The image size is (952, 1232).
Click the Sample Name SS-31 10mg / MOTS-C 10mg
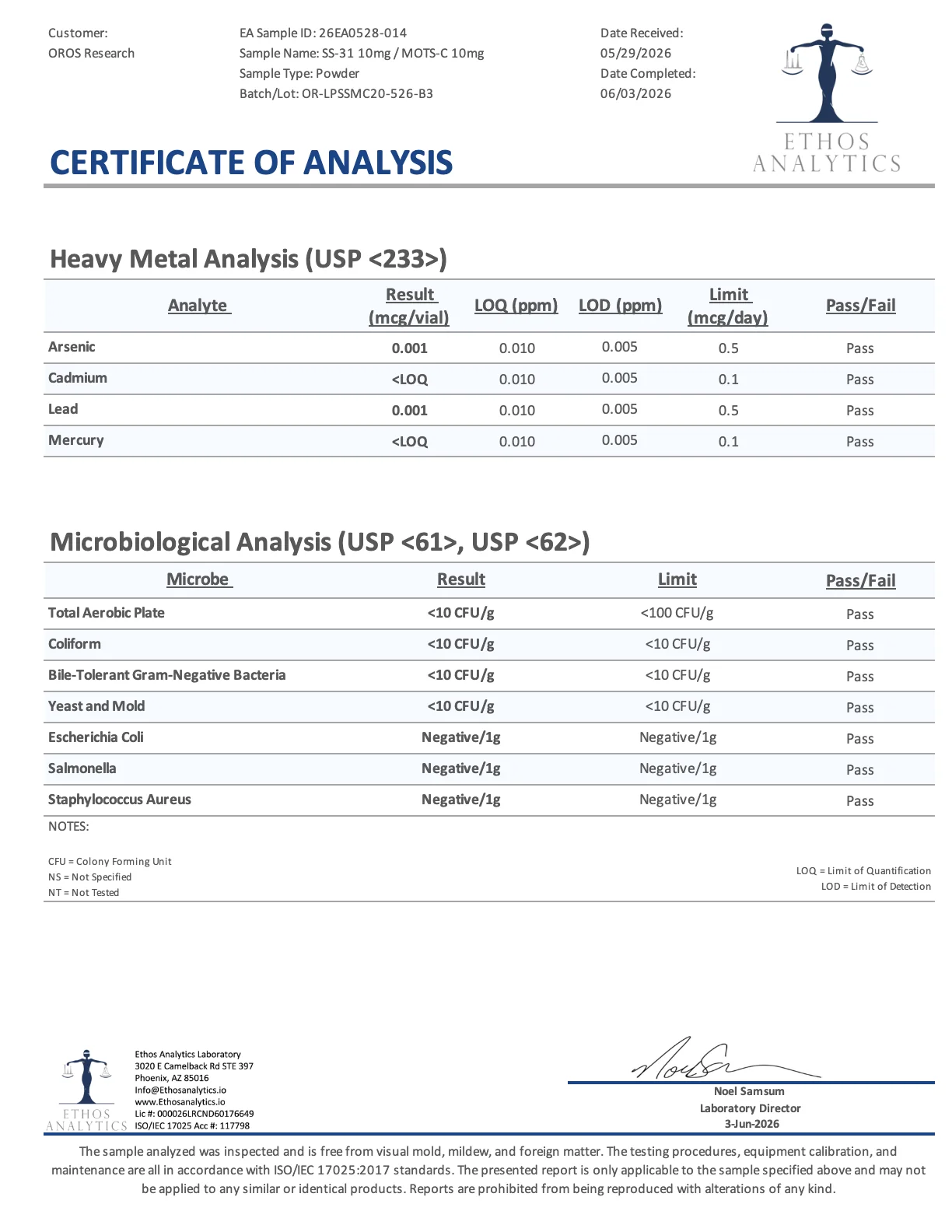point(362,53)
